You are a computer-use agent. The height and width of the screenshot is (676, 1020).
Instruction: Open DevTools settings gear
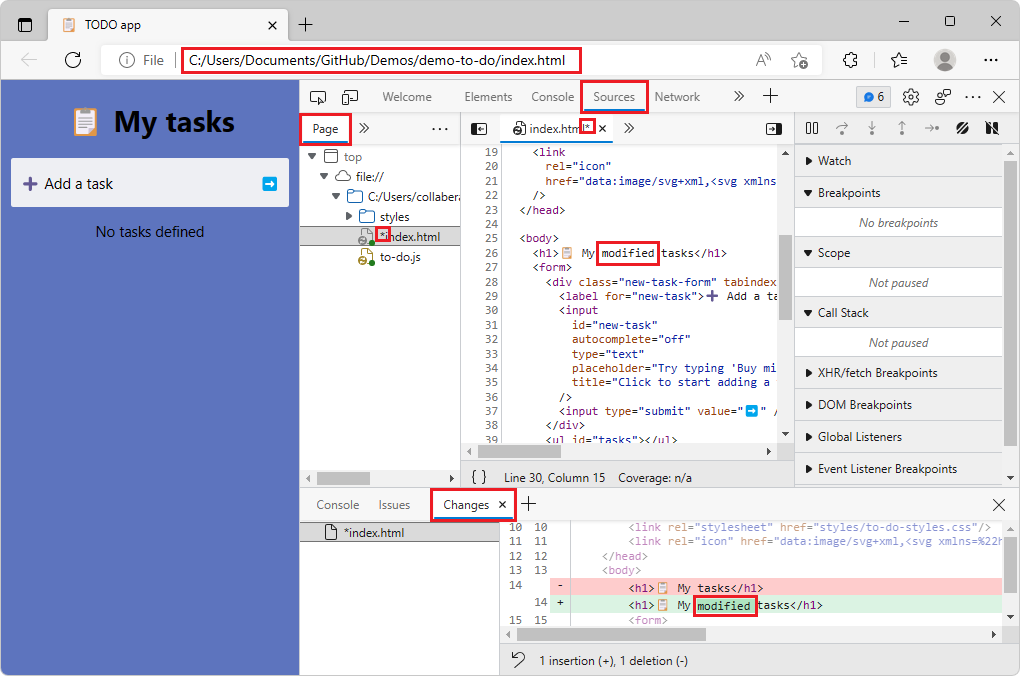pyautogui.click(x=910, y=97)
